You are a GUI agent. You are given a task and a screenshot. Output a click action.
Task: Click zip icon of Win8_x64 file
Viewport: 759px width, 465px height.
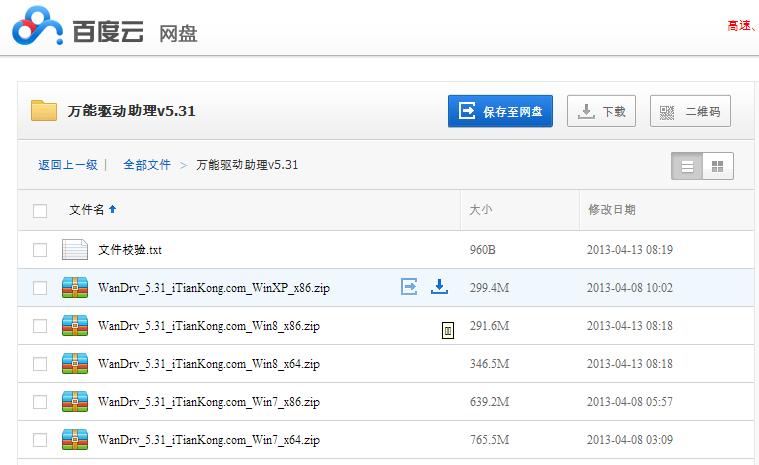pyautogui.click(x=75, y=363)
